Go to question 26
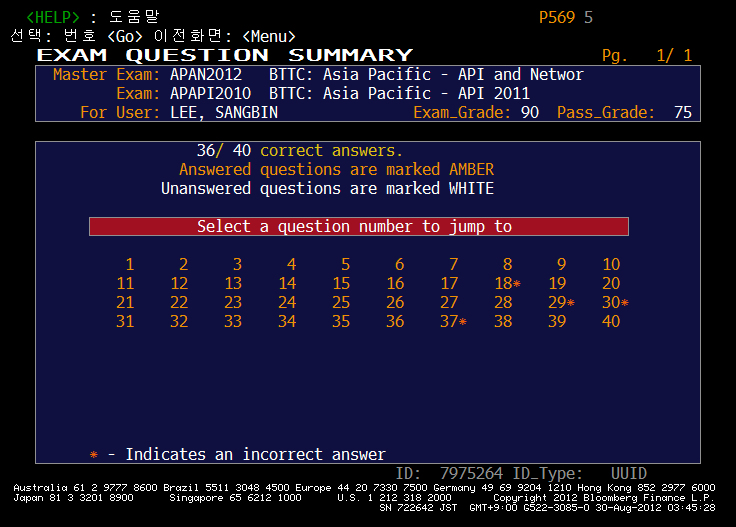736x527 pixels. pyautogui.click(x=395, y=303)
